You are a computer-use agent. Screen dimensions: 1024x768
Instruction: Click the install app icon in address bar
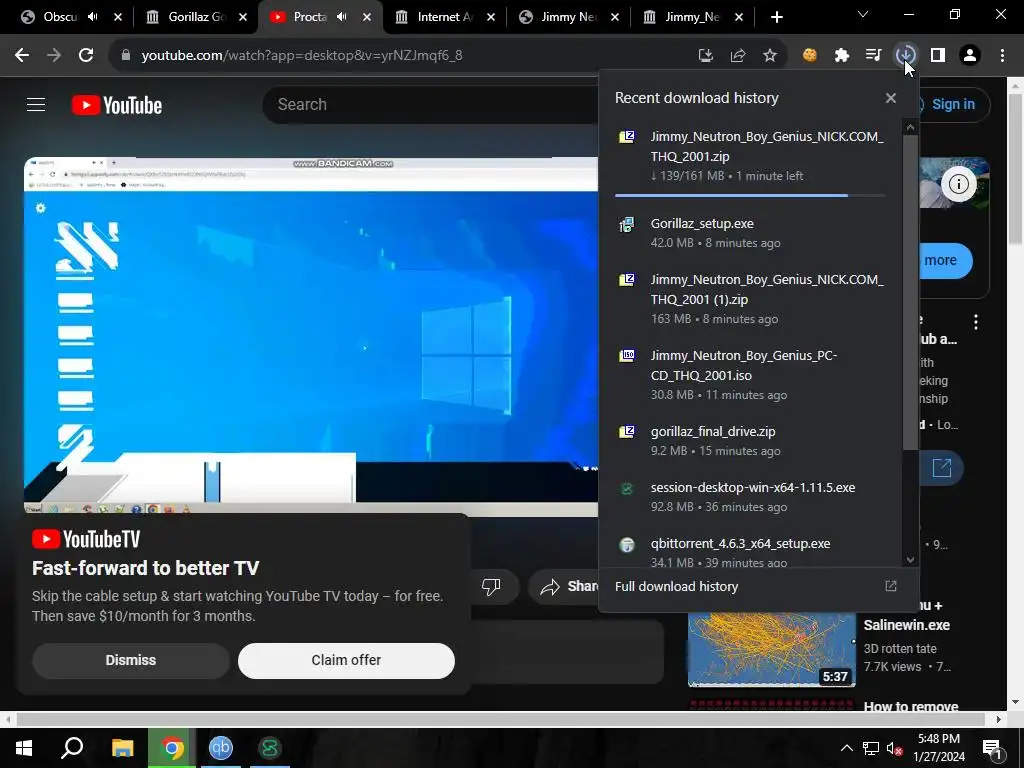tap(705, 56)
